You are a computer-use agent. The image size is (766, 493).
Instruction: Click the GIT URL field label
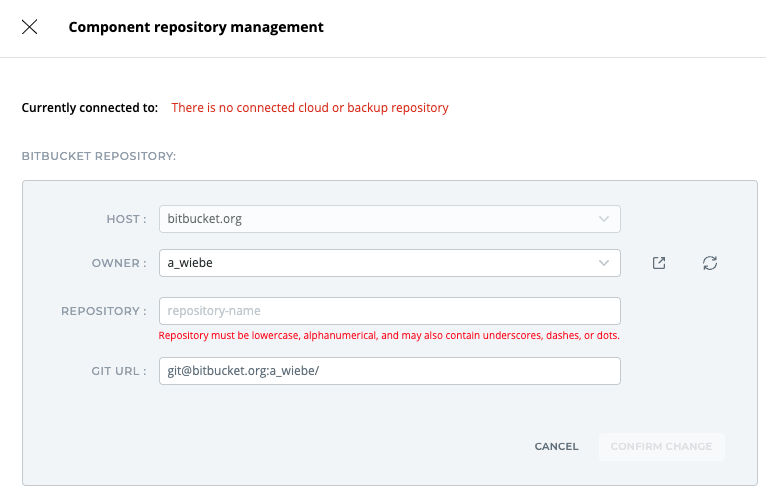point(117,371)
